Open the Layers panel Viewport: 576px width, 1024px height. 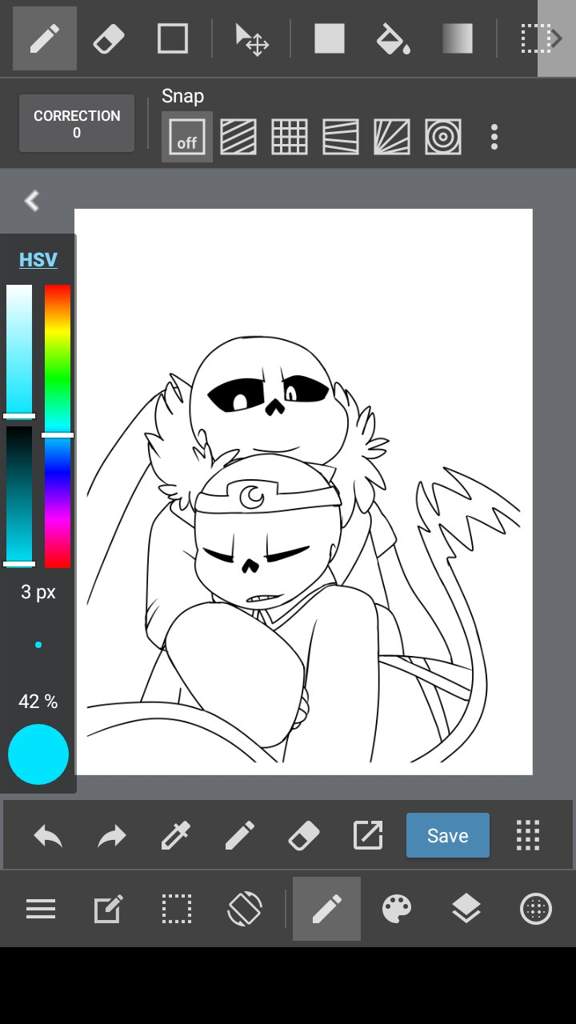coord(466,908)
